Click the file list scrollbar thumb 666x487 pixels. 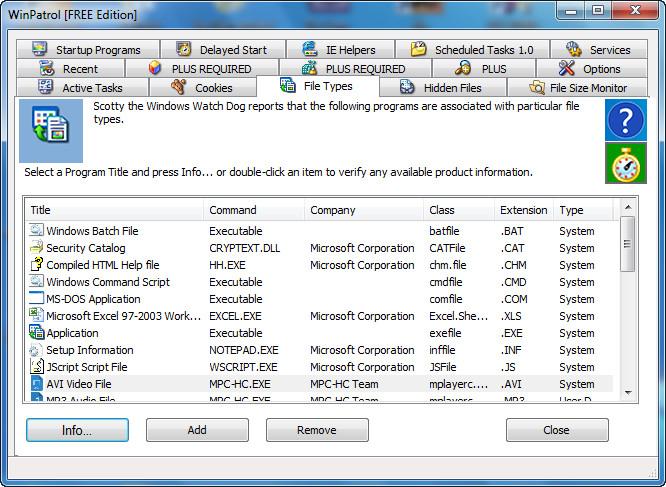point(628,244)
